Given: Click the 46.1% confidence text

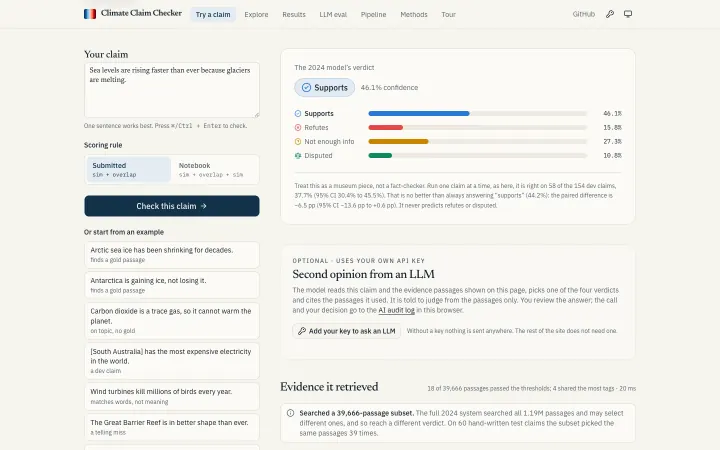Looking at the screenshot, I should pos(389,88).
